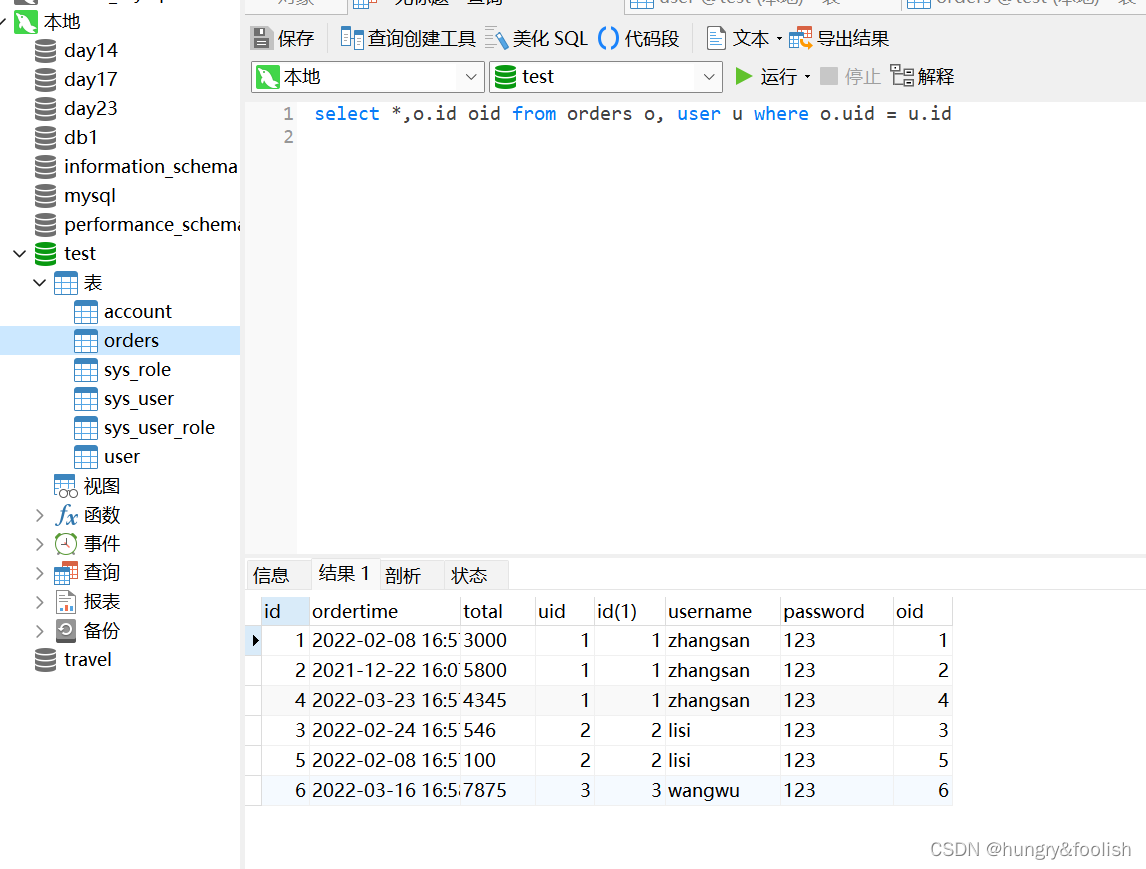The width and height of the screenshot is (1146, 869).
Task: Click the Text (文本) toolbar icon
Action: pyautogui.click(x=716, y=38)
